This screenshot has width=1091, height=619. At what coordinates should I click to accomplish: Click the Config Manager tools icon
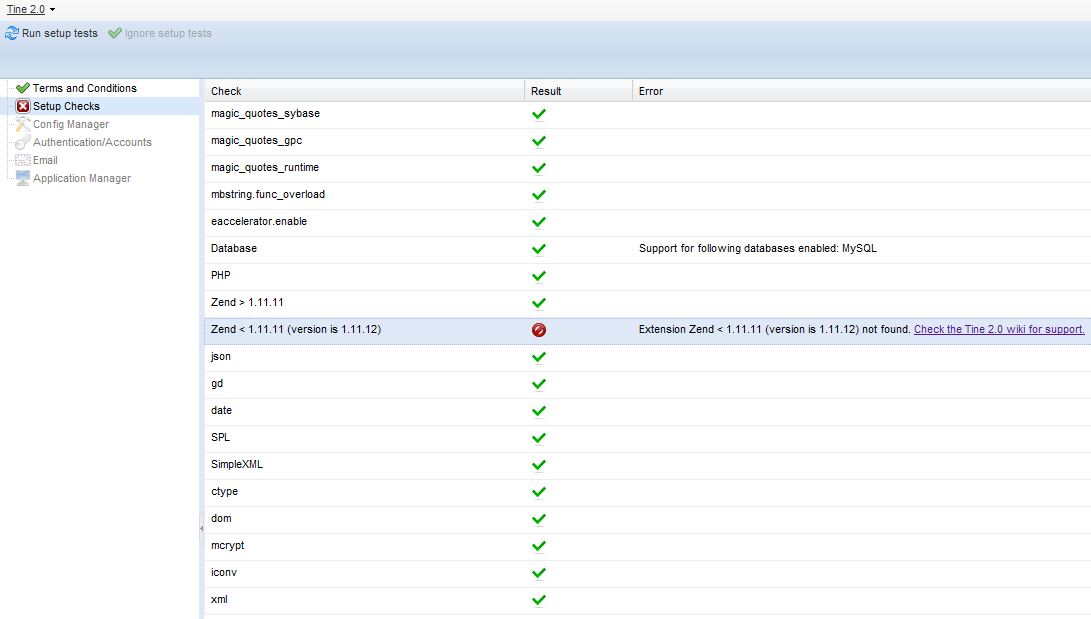23,124
